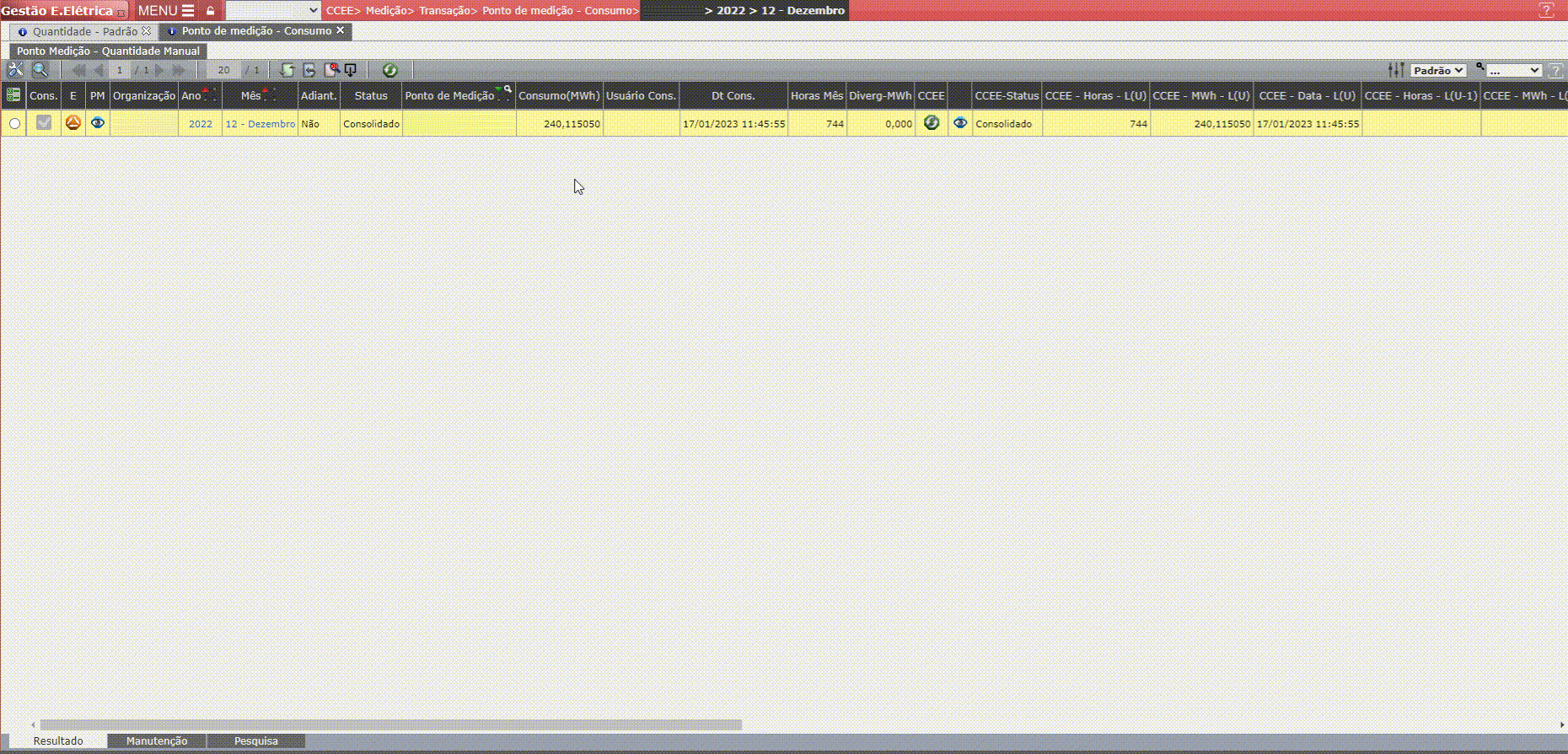Switch to the Quantidade - Padrão tab
1568x754 pixels.
(84, 31)
